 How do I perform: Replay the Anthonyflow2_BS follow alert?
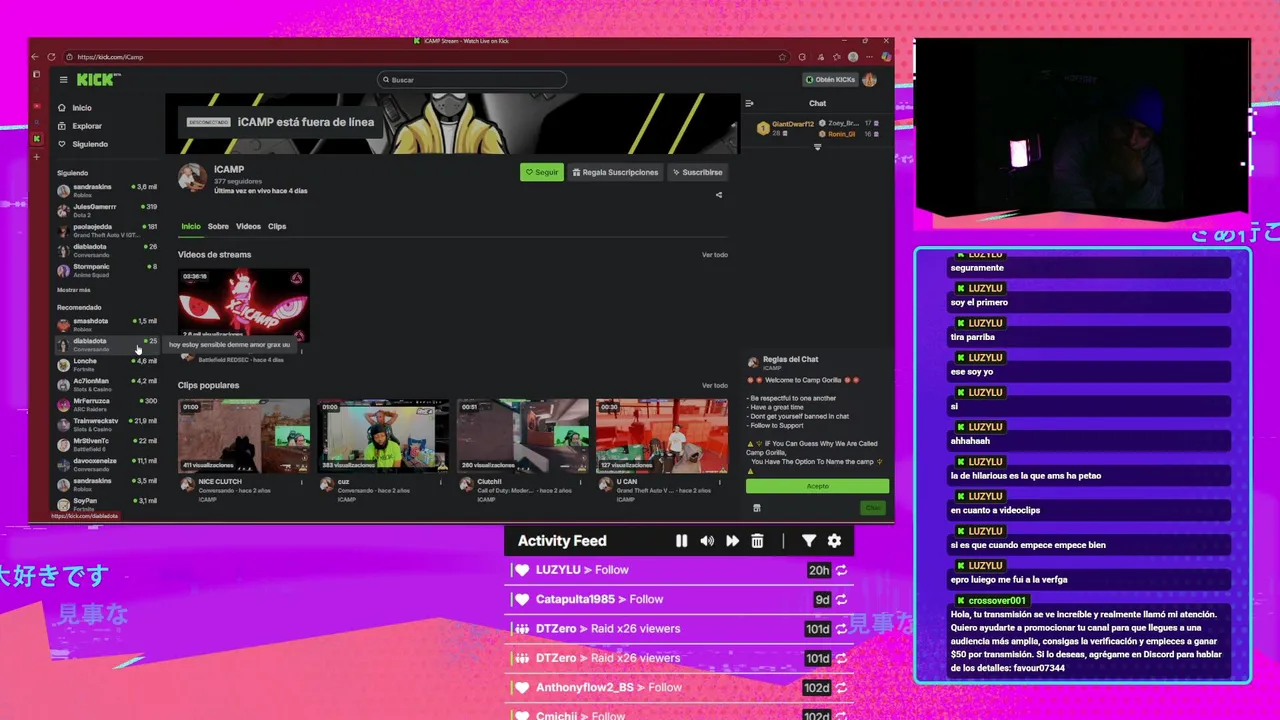pyautogui.click(x=842, y=688)
